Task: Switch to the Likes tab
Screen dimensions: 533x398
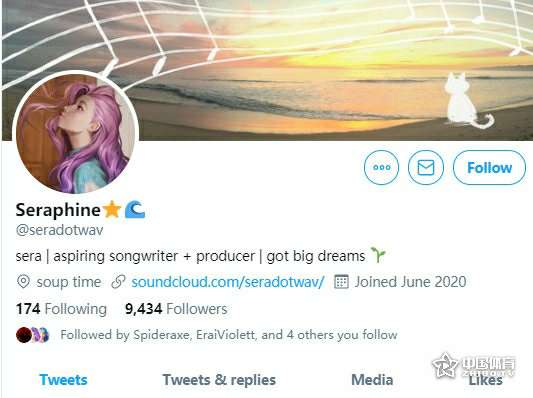Action: pyautogui.click(x=485, y=380)
